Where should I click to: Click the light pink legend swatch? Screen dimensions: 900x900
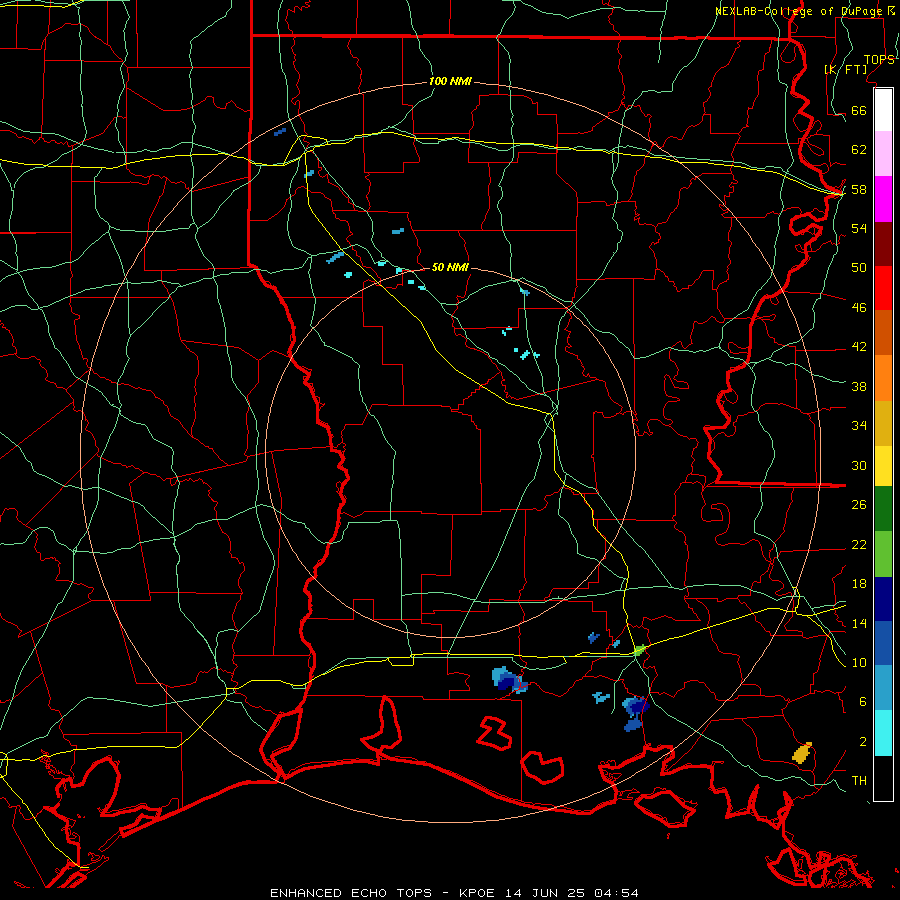pyautogui.click(x=883, y=154)
